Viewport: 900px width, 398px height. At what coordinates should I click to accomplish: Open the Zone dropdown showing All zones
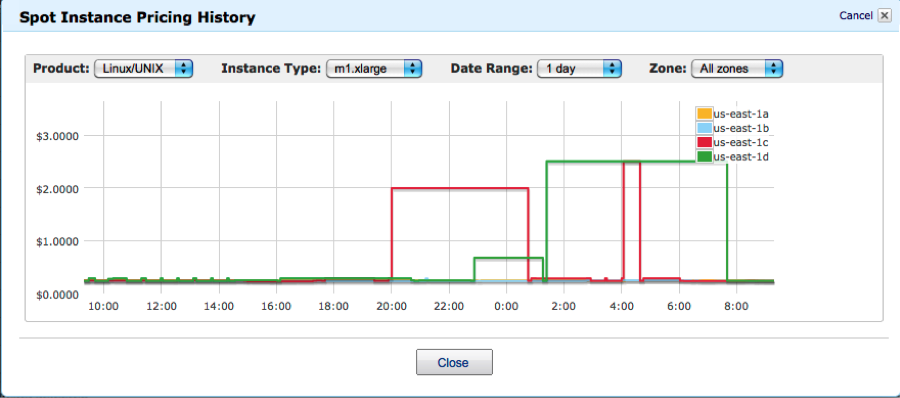[738, 68]
